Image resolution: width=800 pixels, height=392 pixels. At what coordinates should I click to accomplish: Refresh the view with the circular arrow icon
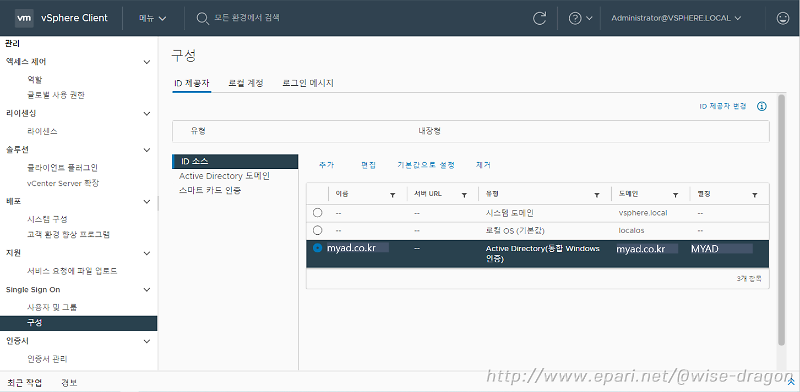(x=539, y=18)
